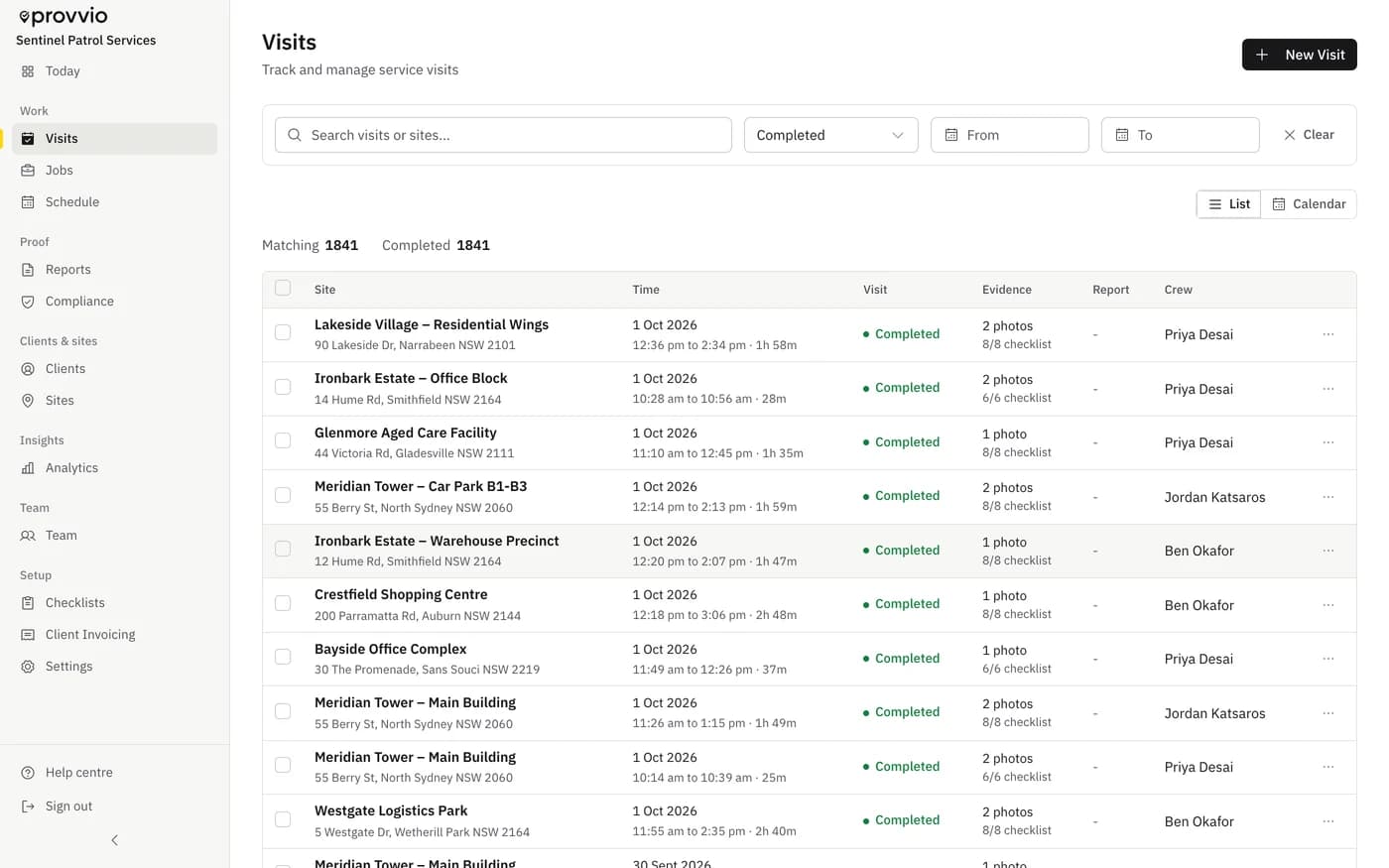Click the Sites map pin icon
This screenshot has height=868, width=1389.
click(x=28, y=401)
